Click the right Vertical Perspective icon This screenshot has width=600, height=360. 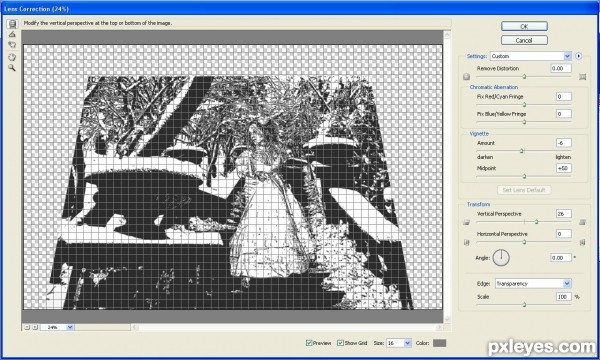point(582,222)
